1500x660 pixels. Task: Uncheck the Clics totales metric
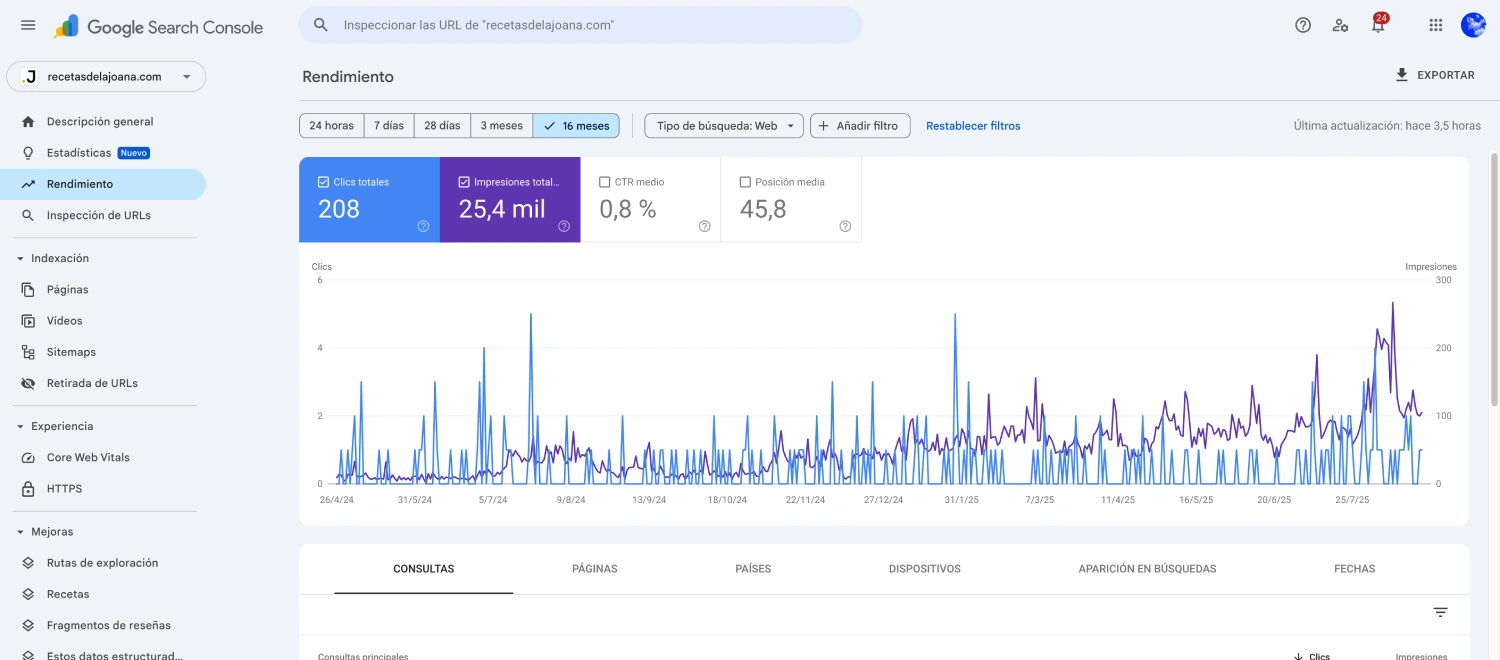tap(323, 182)
